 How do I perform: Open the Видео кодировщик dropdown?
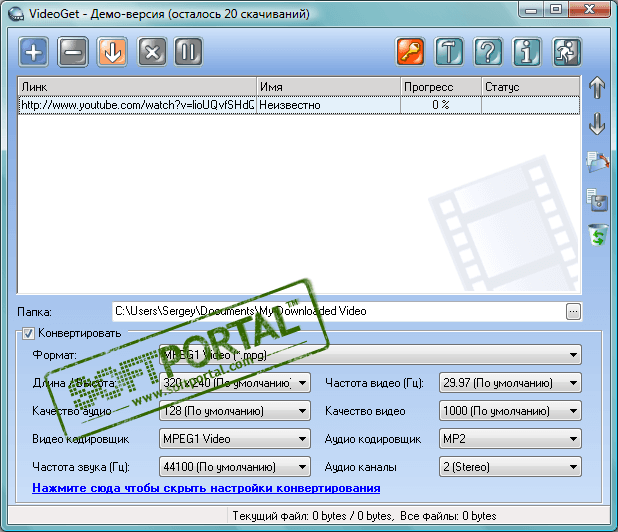coord(235,439)
